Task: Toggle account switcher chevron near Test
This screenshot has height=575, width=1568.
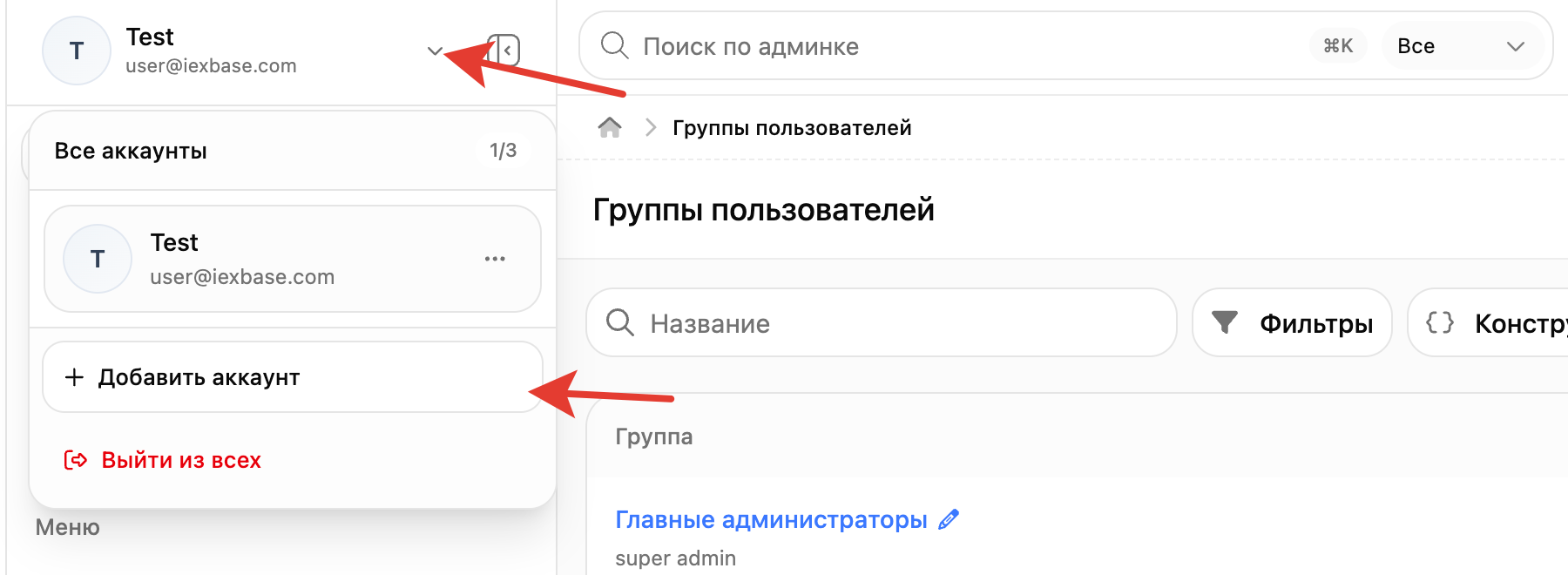Action: 435,51
